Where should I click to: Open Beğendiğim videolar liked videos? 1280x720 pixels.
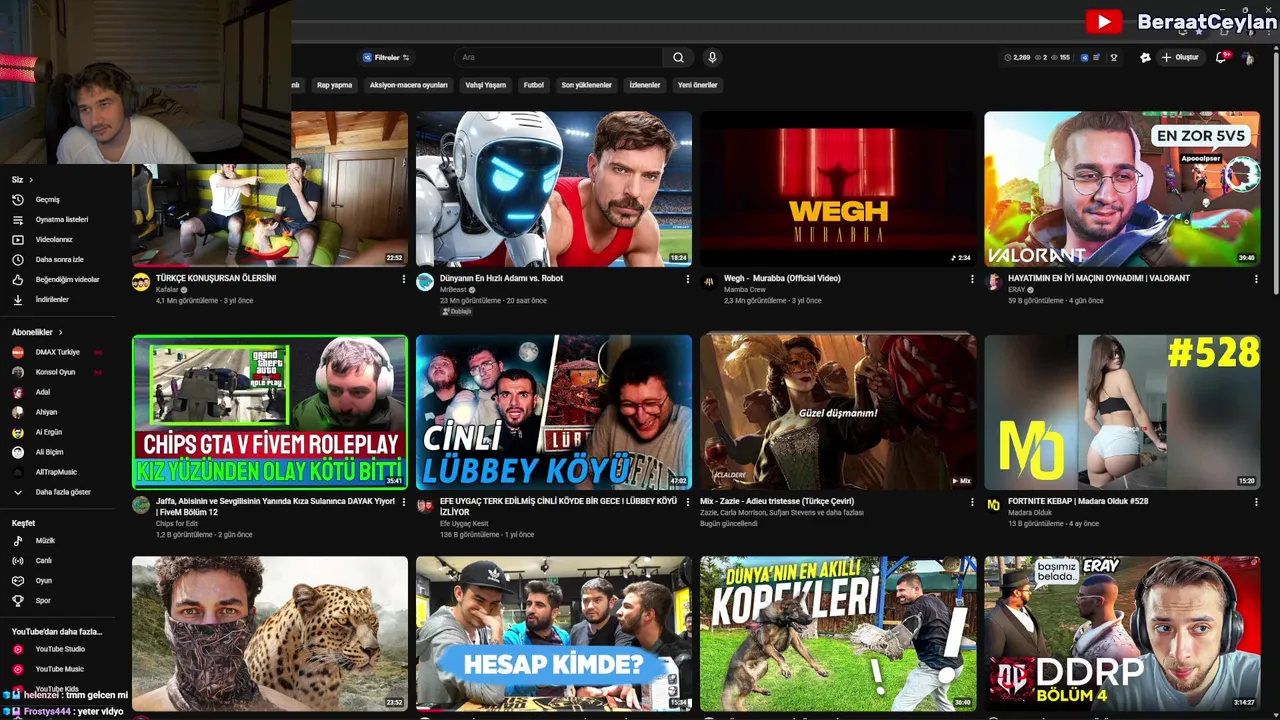67,279
